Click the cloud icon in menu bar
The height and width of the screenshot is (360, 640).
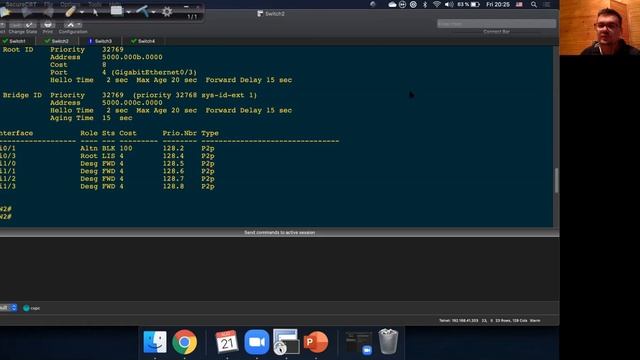pos(392,4)
